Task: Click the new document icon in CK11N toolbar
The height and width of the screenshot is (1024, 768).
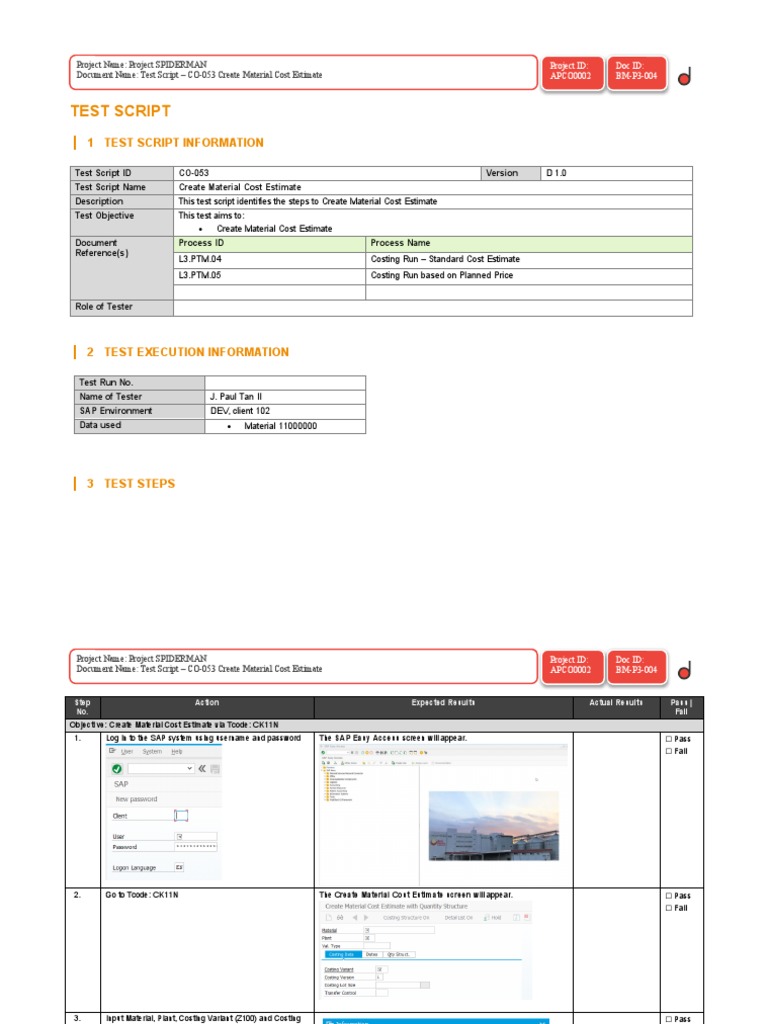Action: [x=329, y=918]
